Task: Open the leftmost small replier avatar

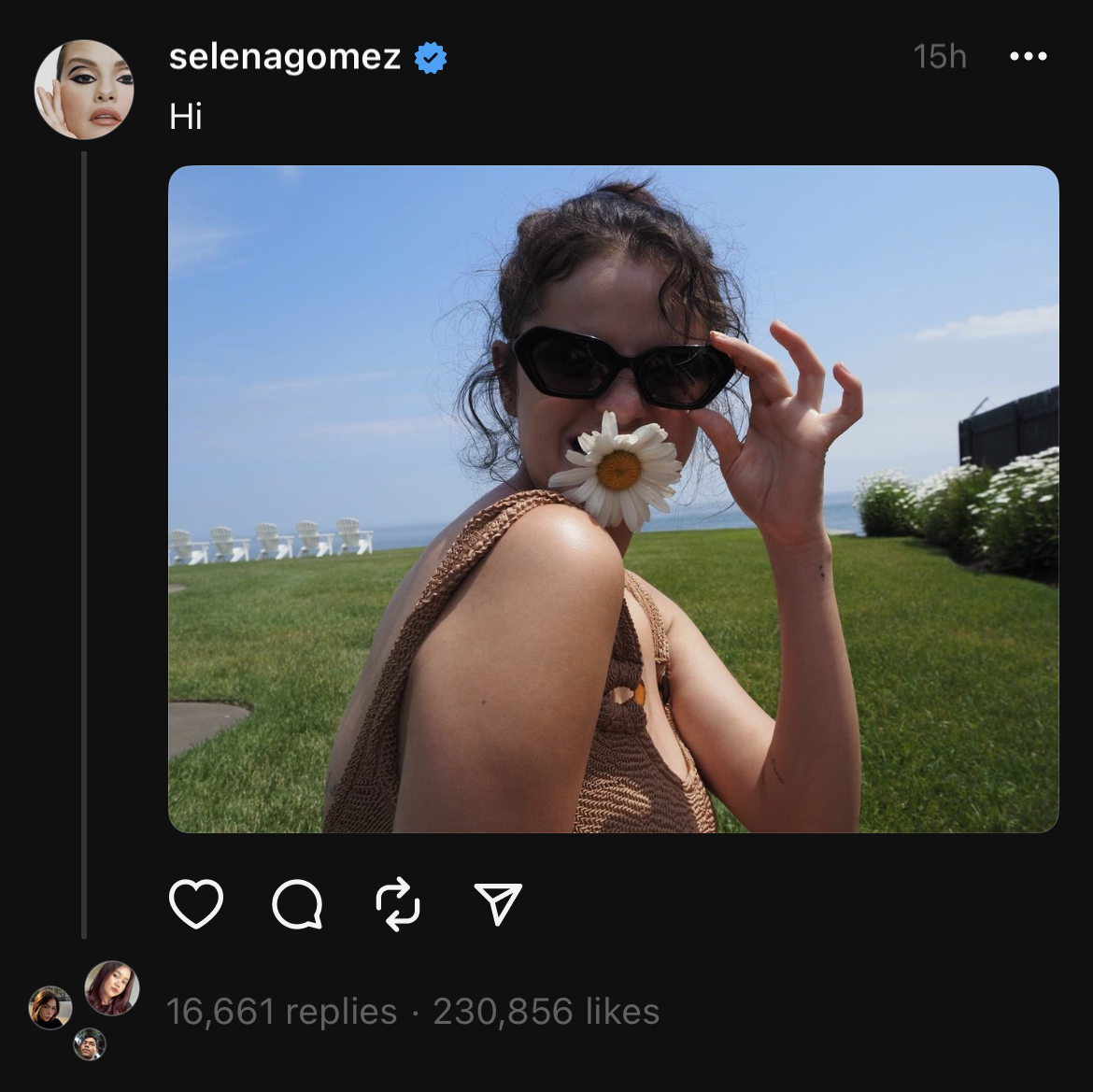Action: click(x=50, y=1008)
